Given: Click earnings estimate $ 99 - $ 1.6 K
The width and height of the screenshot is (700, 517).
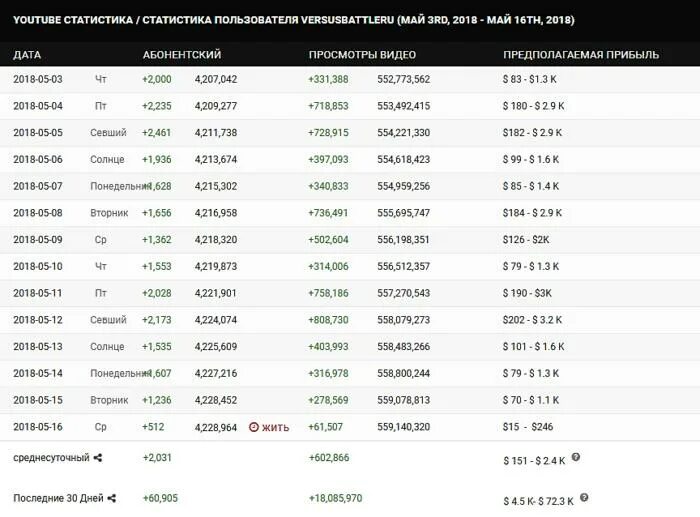Looking at the screenshot, I should (531, 159).
